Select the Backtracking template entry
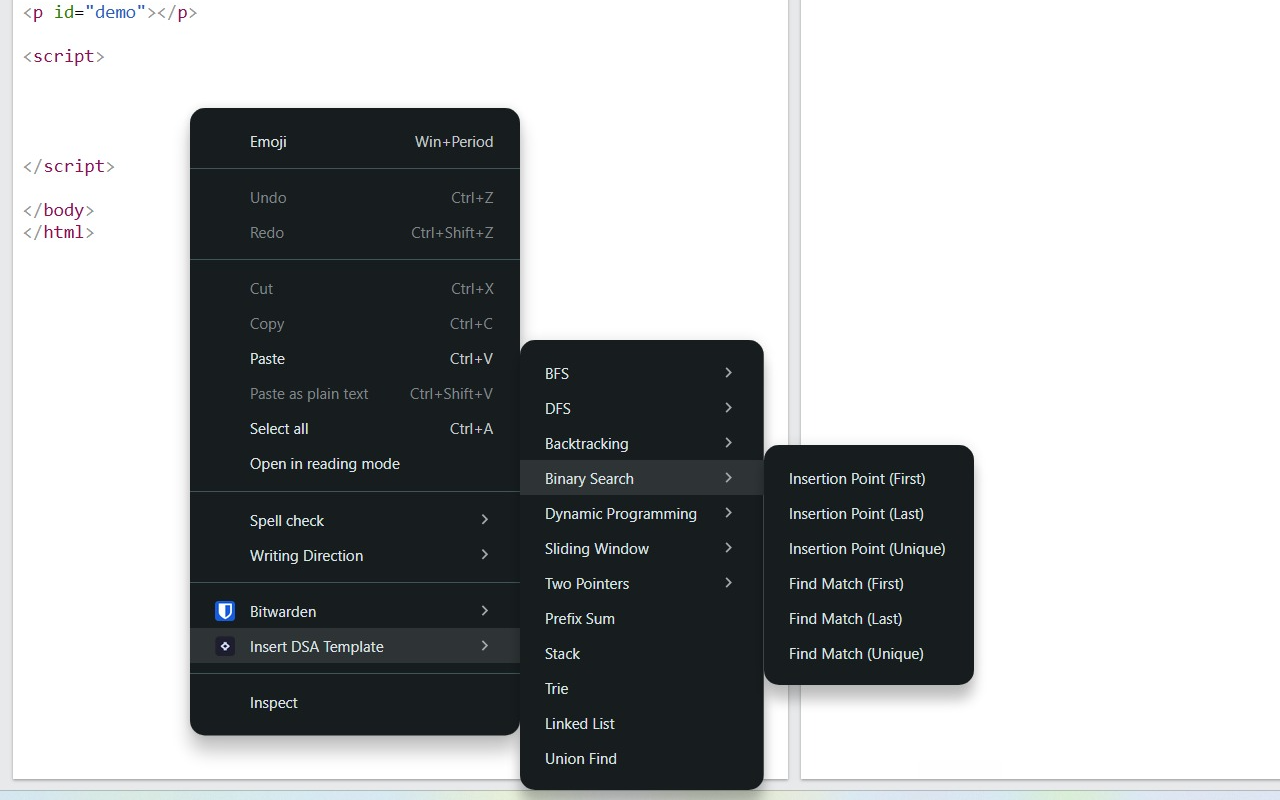 coord(642,444)
